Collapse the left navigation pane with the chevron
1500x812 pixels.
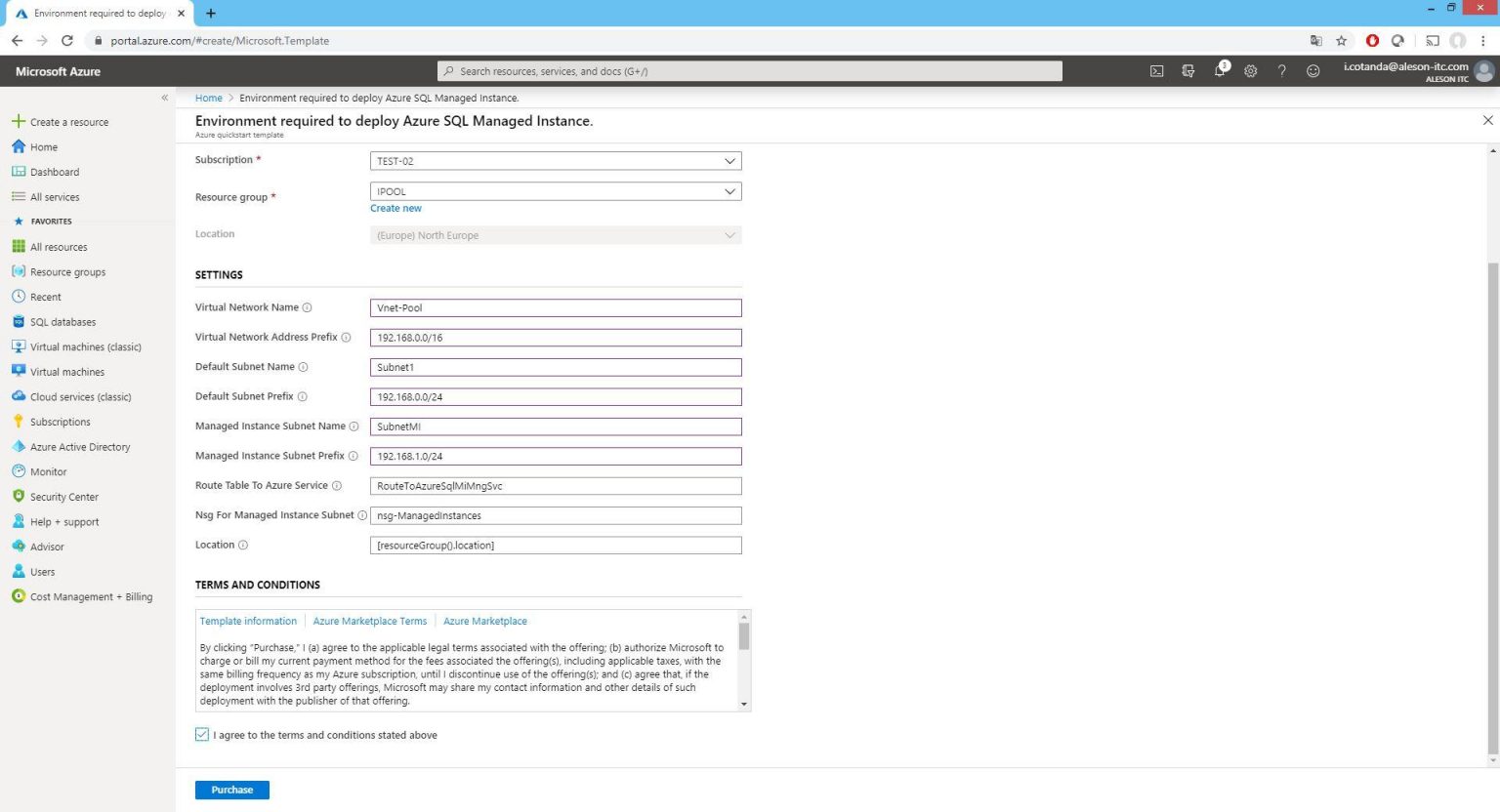click(165, 98)
